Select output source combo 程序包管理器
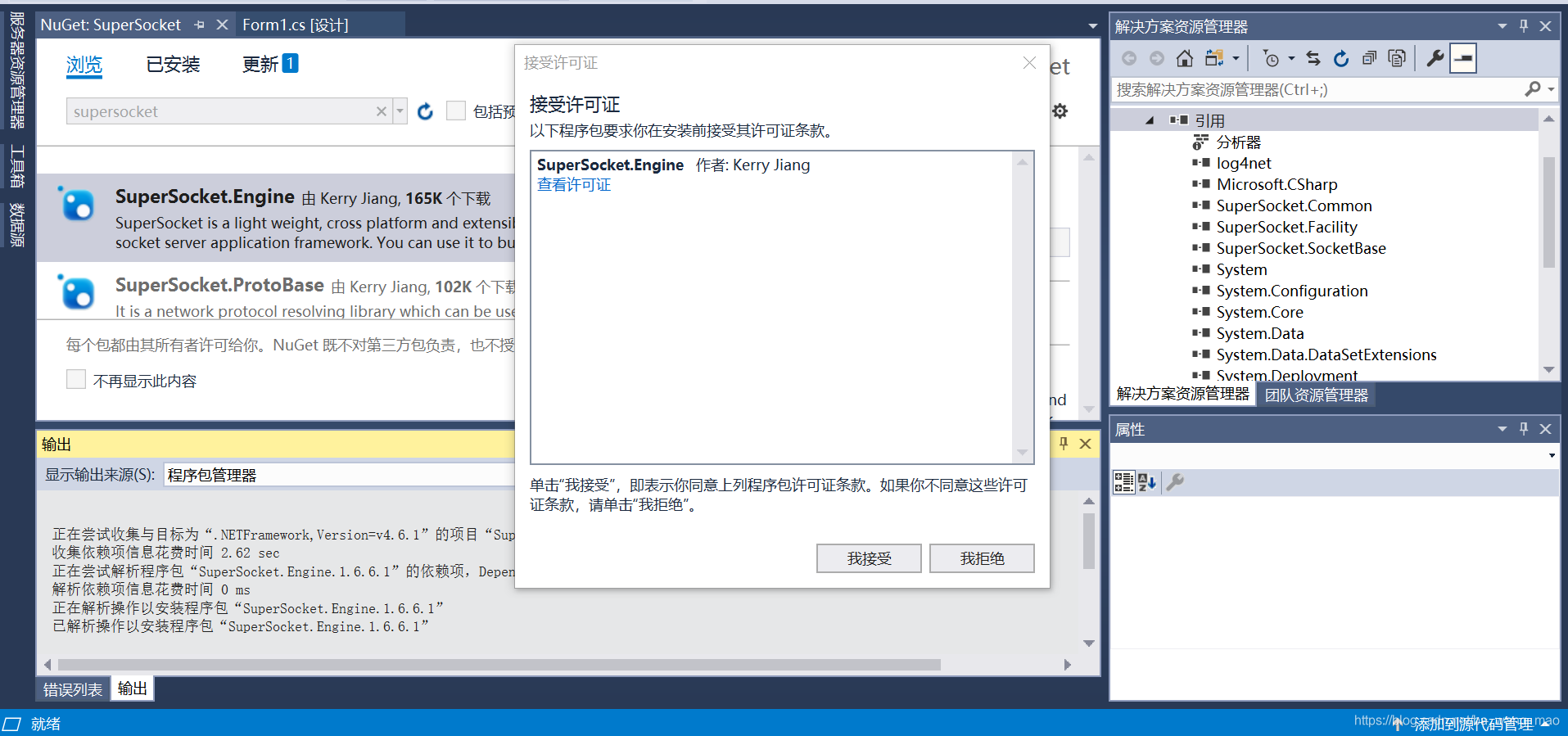The image size is (1568, 736). click(x=340, y=475)
